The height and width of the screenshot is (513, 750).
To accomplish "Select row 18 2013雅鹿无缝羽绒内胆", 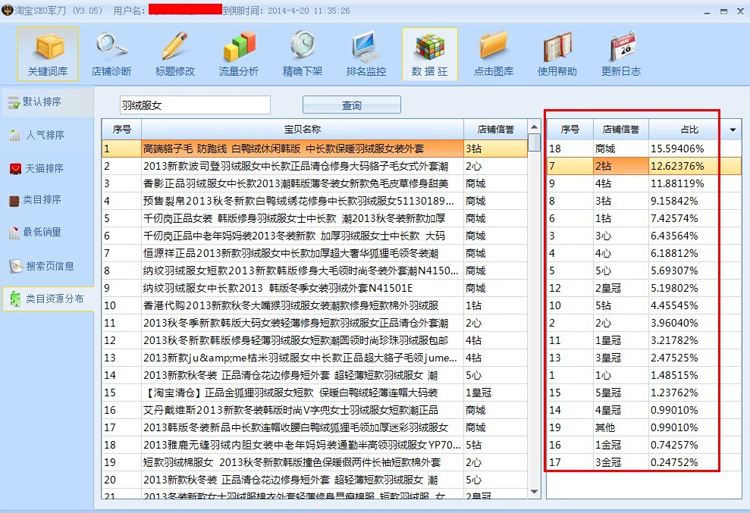I will coord(315,445).
